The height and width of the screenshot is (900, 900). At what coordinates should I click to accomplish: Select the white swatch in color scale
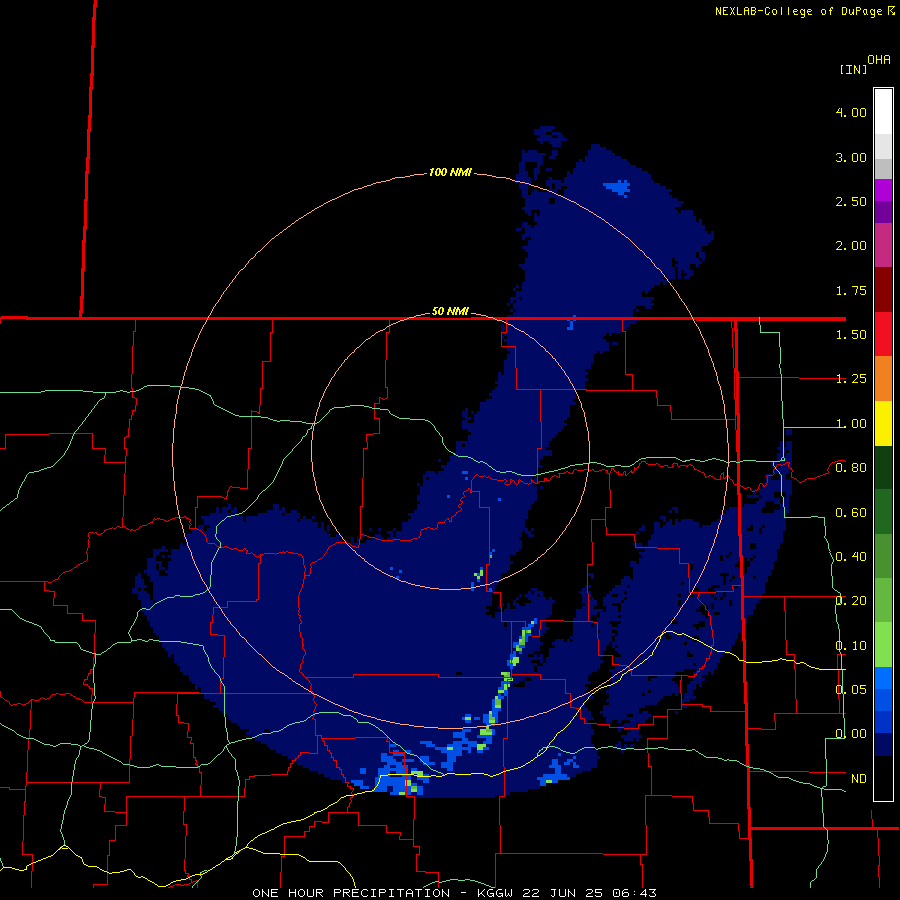coord(883,112)
